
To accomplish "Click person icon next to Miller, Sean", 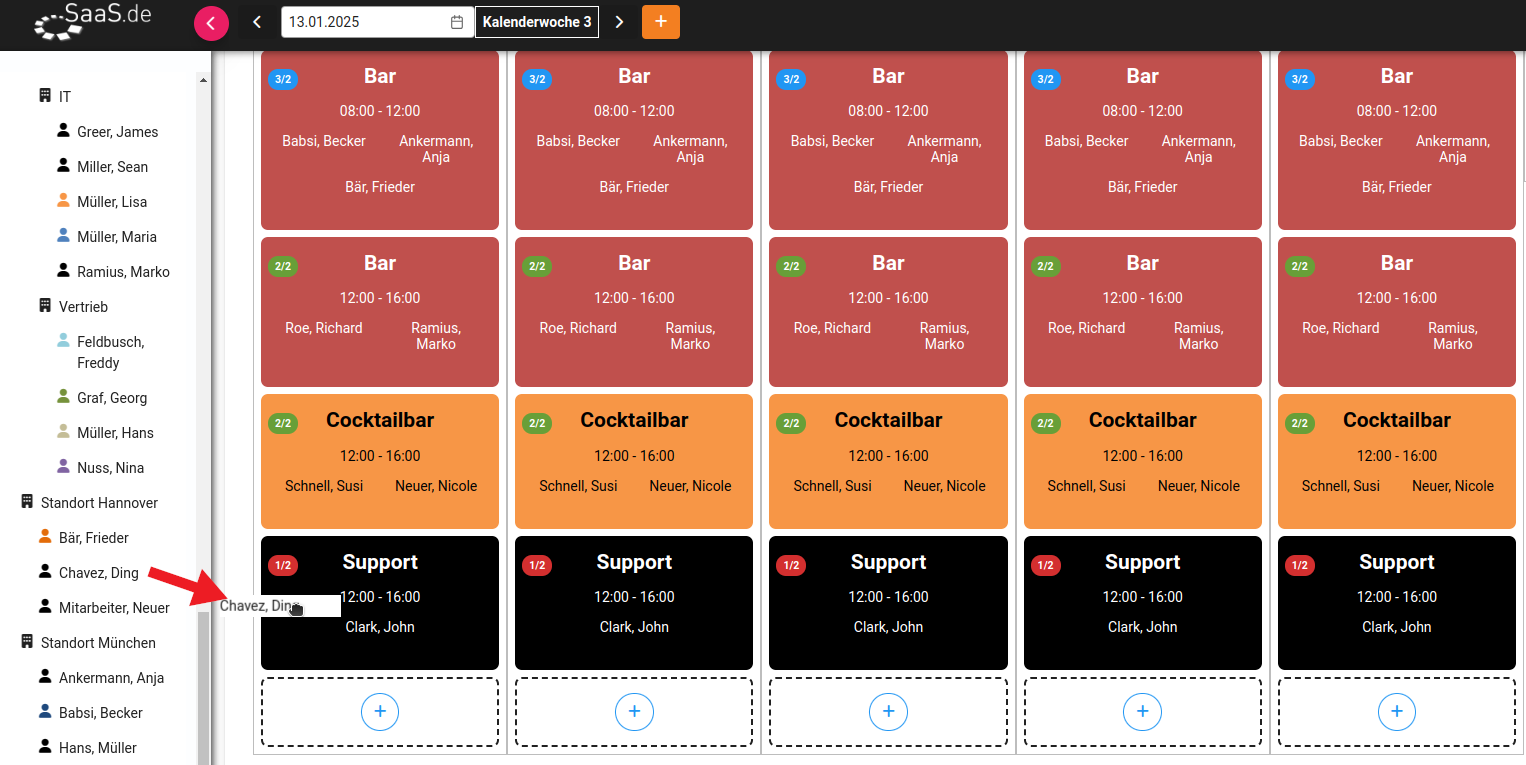I will [x=64, y=166].
